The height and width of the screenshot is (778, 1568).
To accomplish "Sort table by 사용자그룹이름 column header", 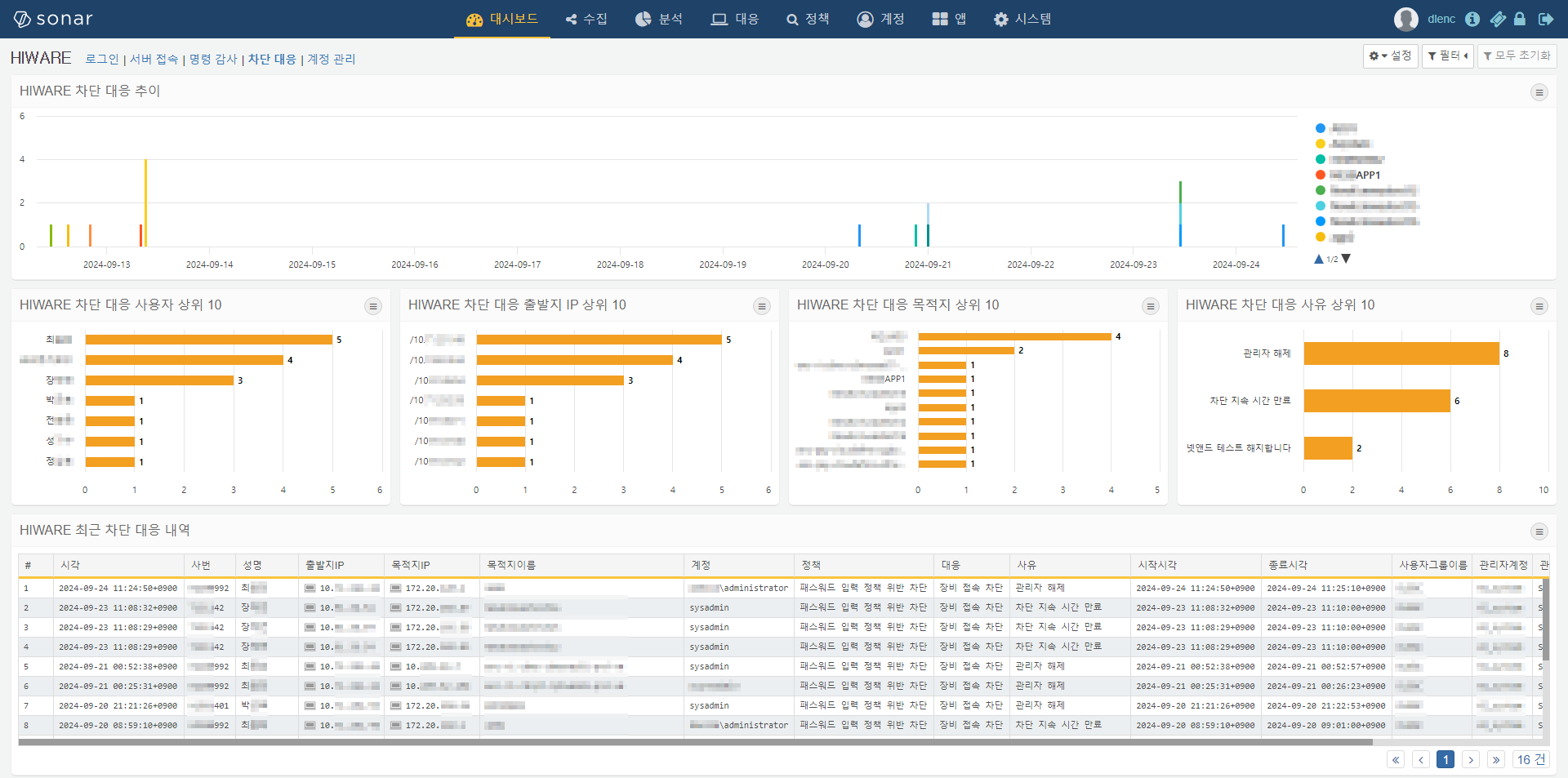I will coord(1432,565).
